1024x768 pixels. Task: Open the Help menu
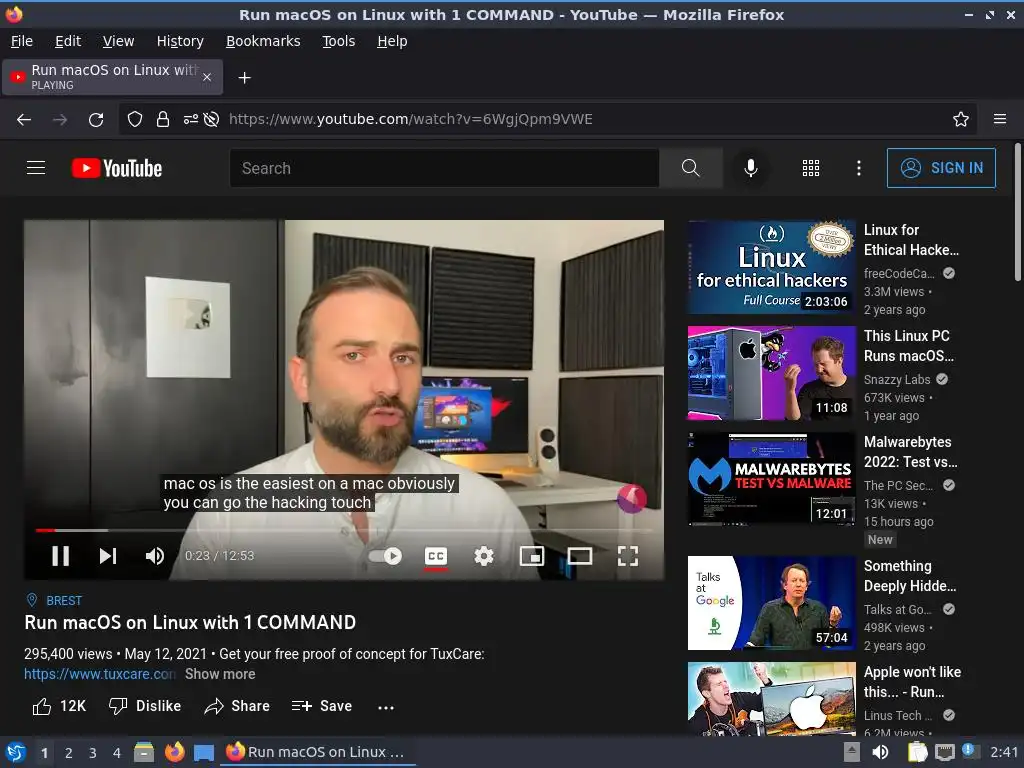pos(392,41)
